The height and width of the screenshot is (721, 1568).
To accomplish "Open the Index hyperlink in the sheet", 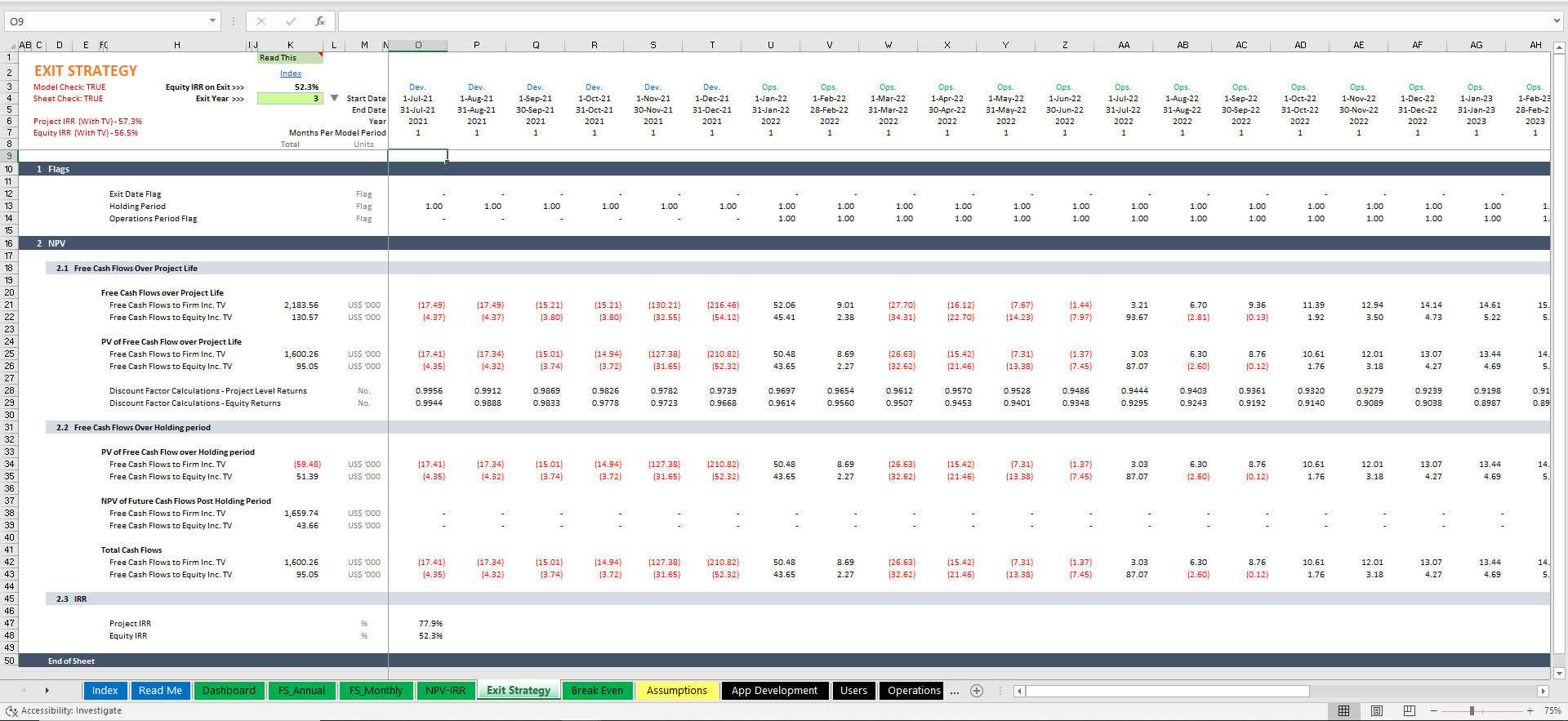I will coord(291,73).
